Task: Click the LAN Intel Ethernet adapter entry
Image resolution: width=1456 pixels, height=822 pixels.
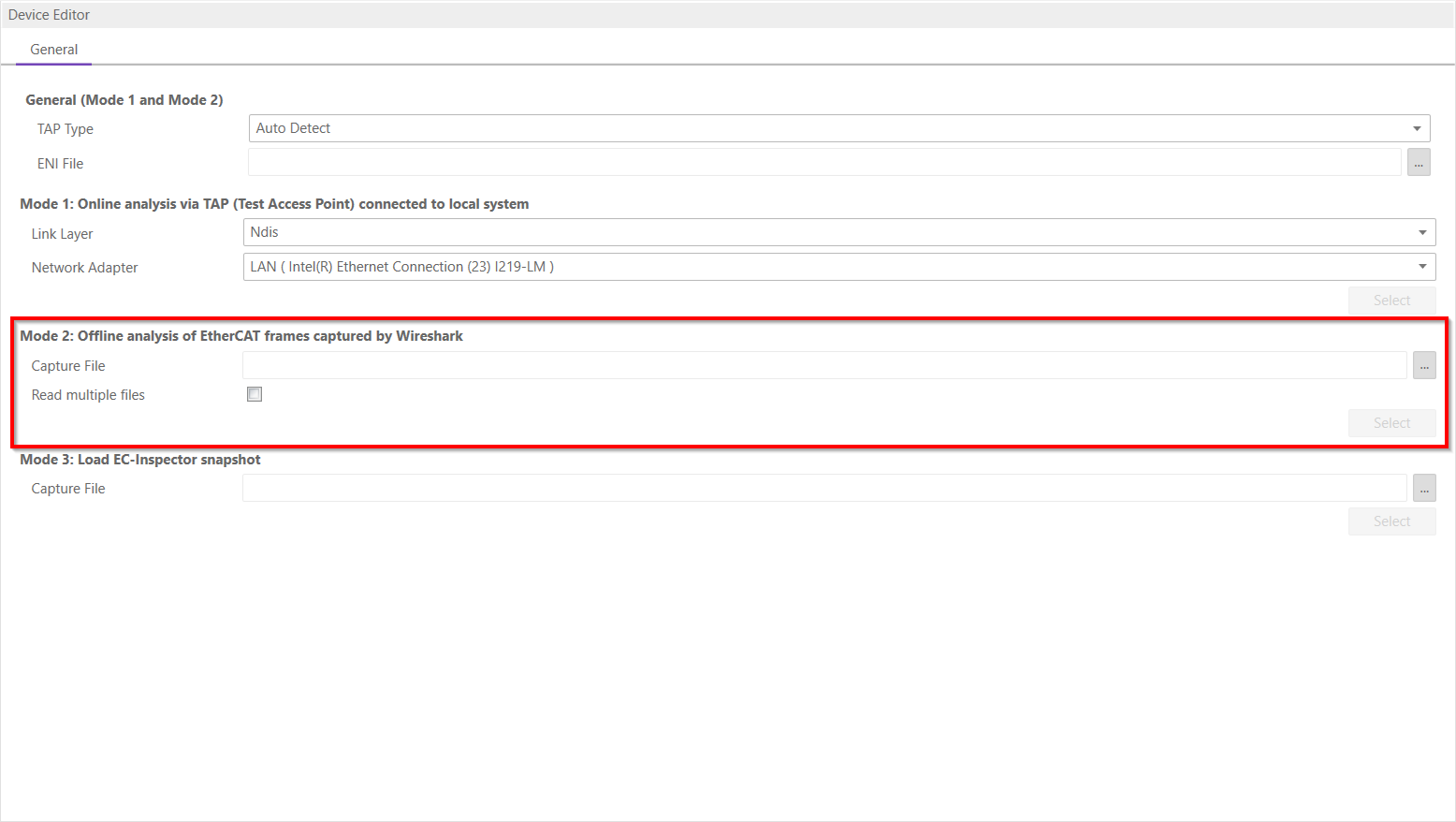Action: (400, 266)
